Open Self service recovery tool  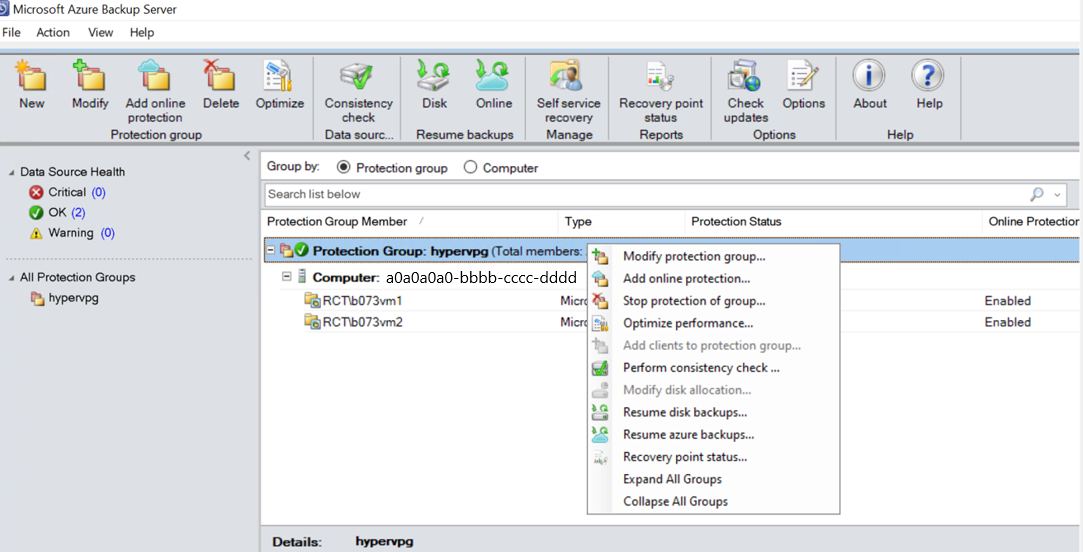568,75
